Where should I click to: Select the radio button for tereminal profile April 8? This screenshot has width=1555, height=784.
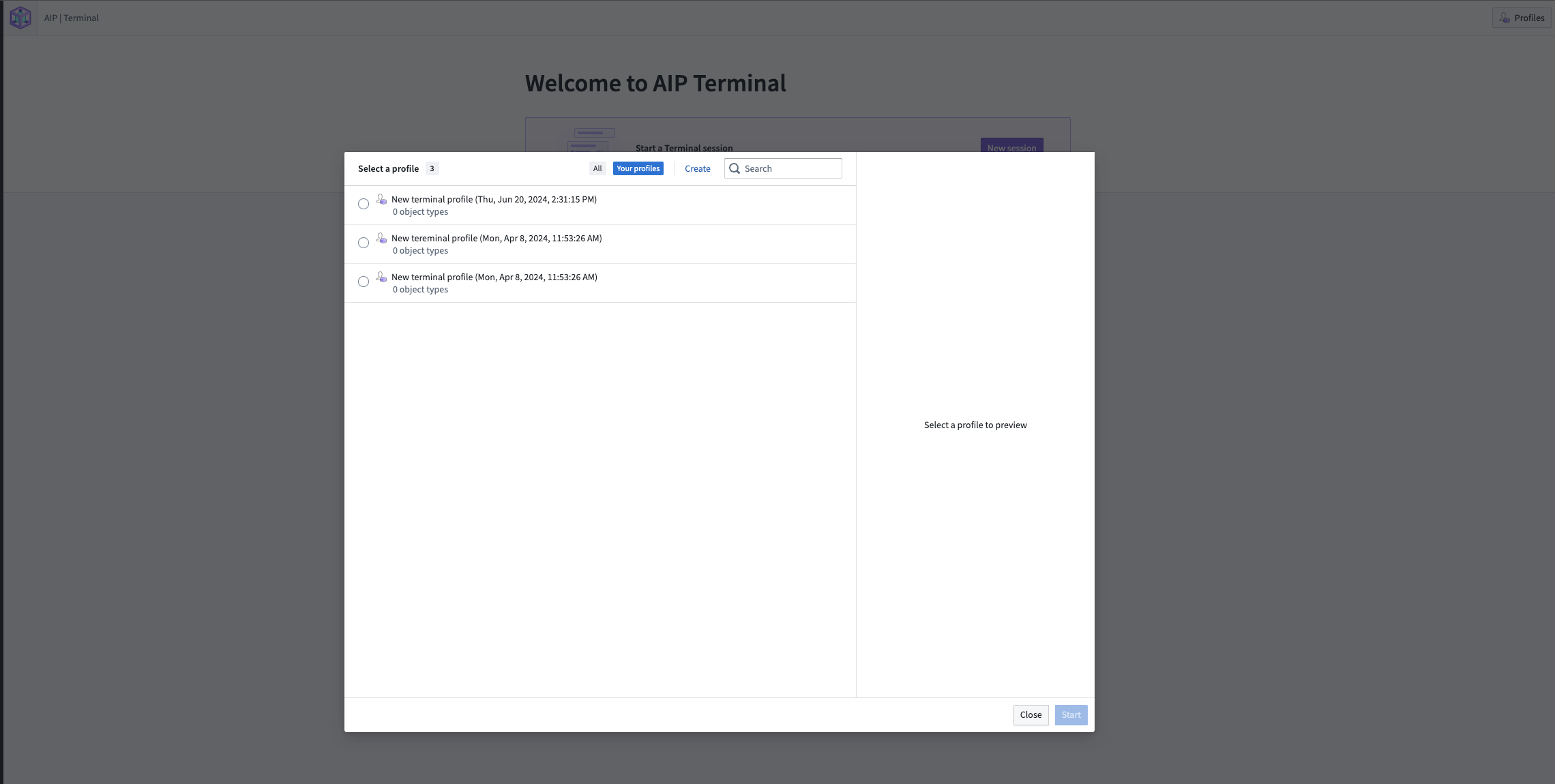(363, 243)
